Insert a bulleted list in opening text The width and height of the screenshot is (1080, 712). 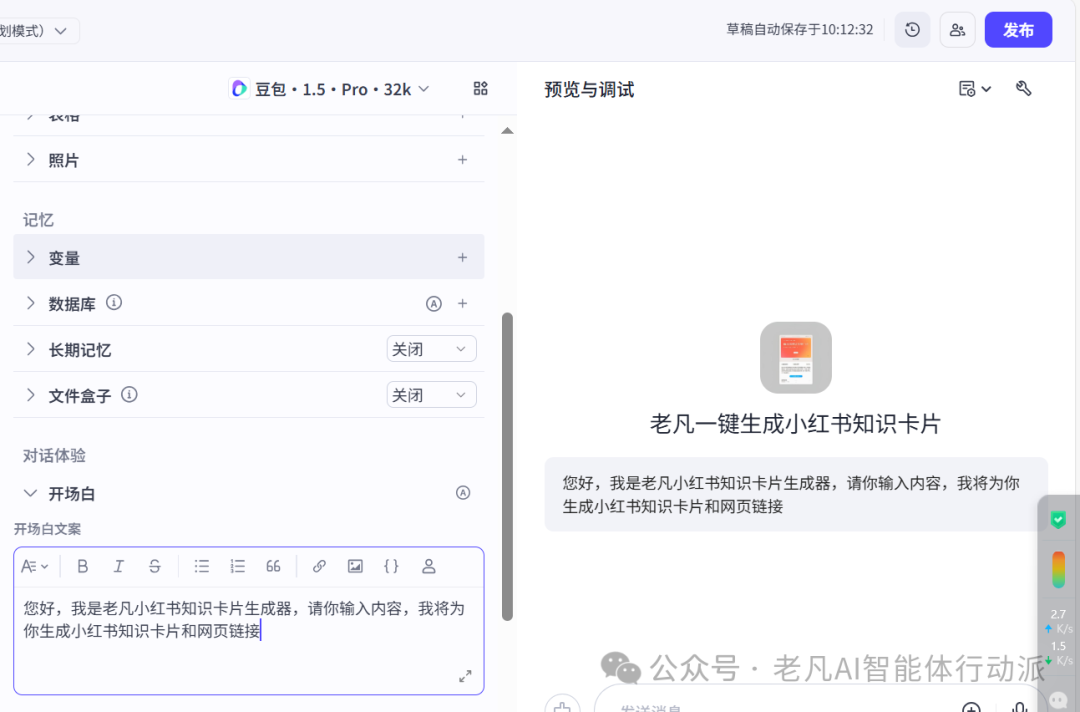coord(202,566)
